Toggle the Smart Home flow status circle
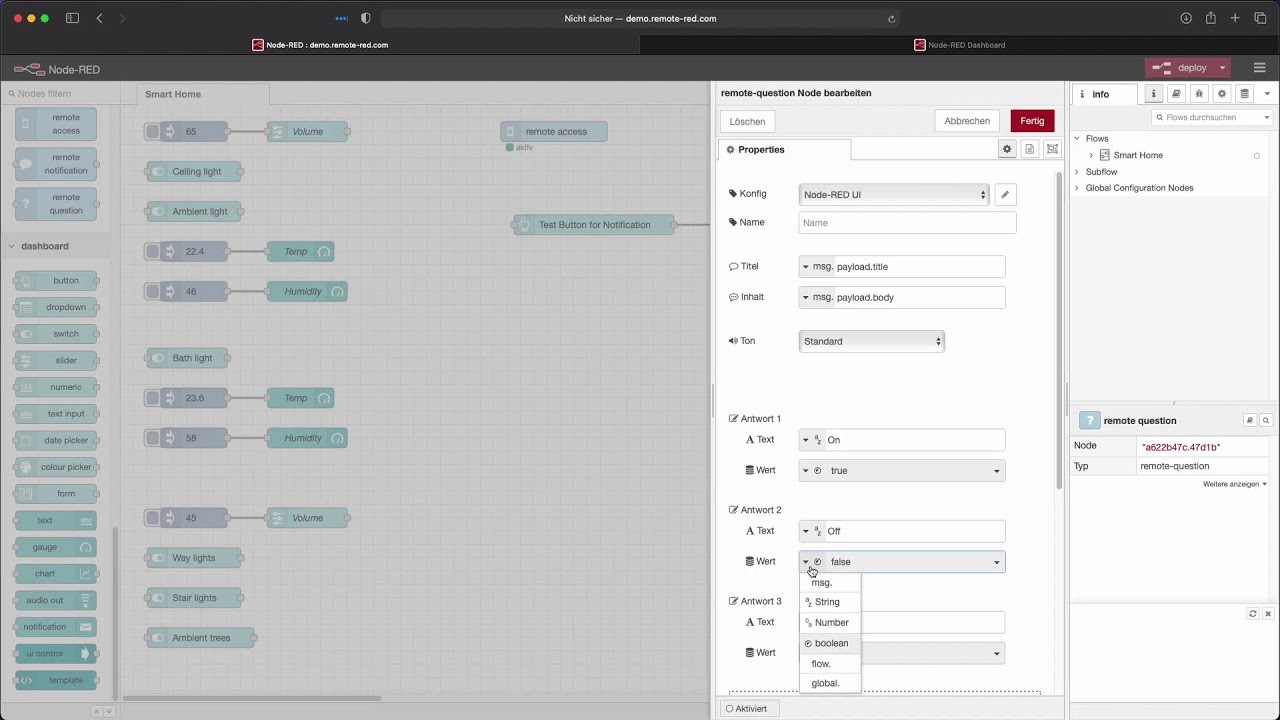1280x720 pixels. (x=1257, y=156)
